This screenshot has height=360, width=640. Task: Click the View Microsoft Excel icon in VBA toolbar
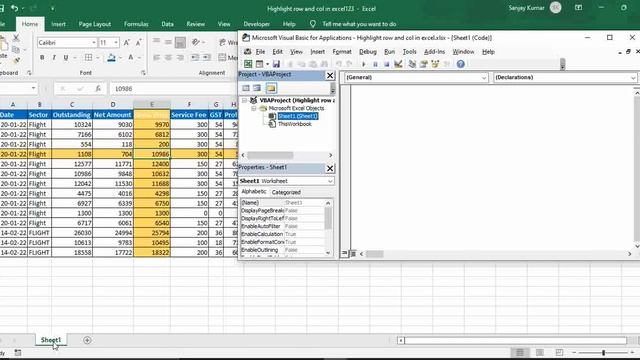pyautogui.click(x=248, y=64)
